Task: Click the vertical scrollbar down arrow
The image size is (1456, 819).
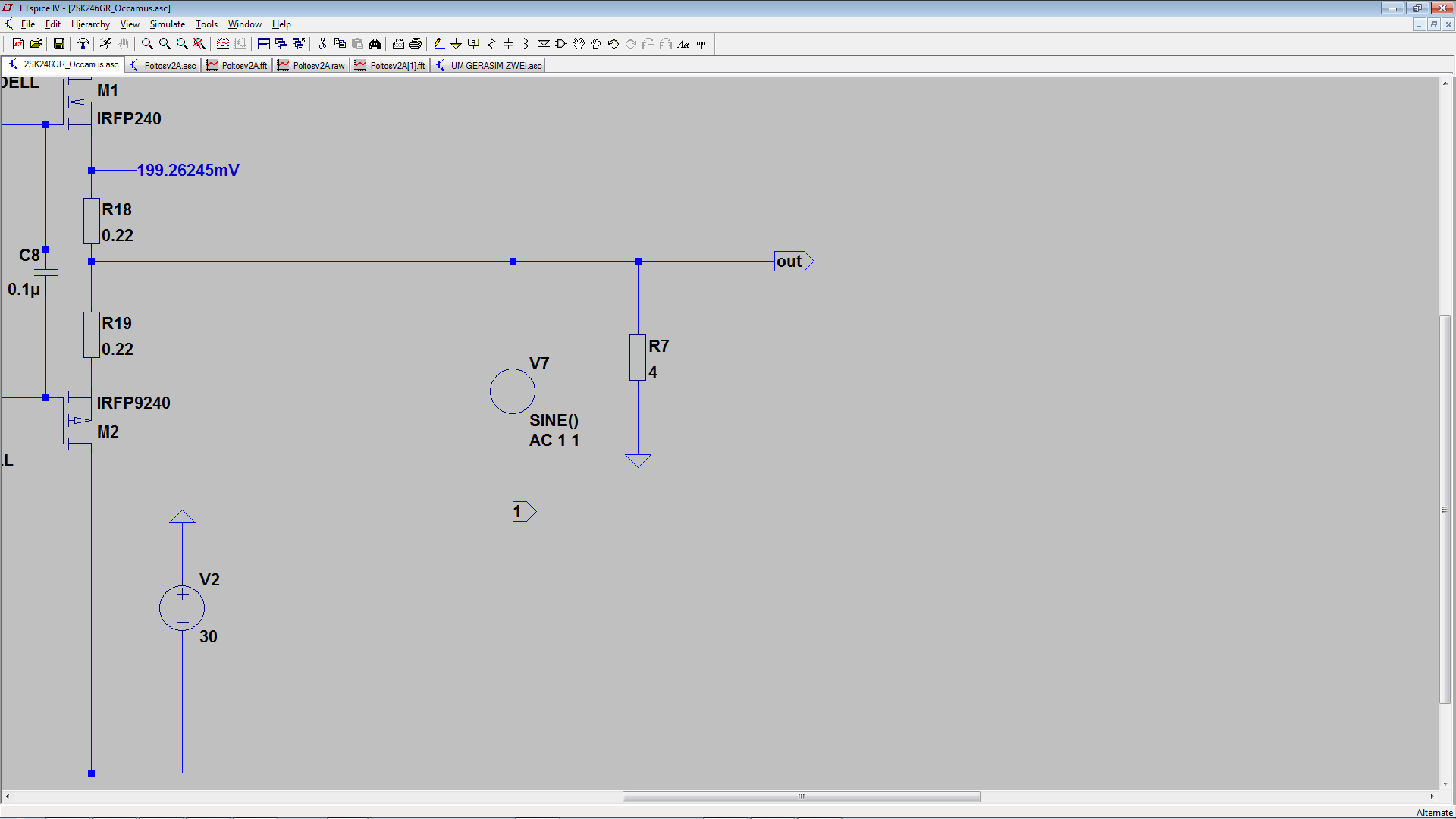Action: pyautogui.click(x=1445, y=783)
